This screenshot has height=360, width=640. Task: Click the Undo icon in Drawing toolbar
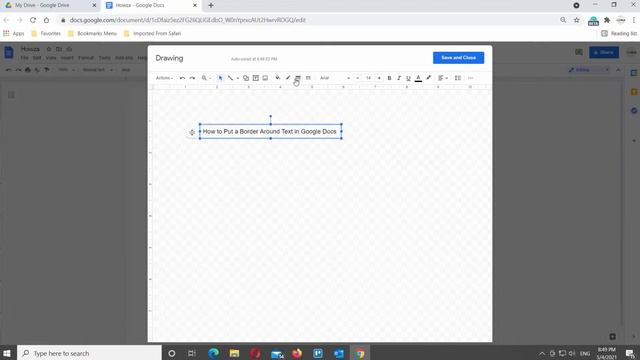[182, 78]
